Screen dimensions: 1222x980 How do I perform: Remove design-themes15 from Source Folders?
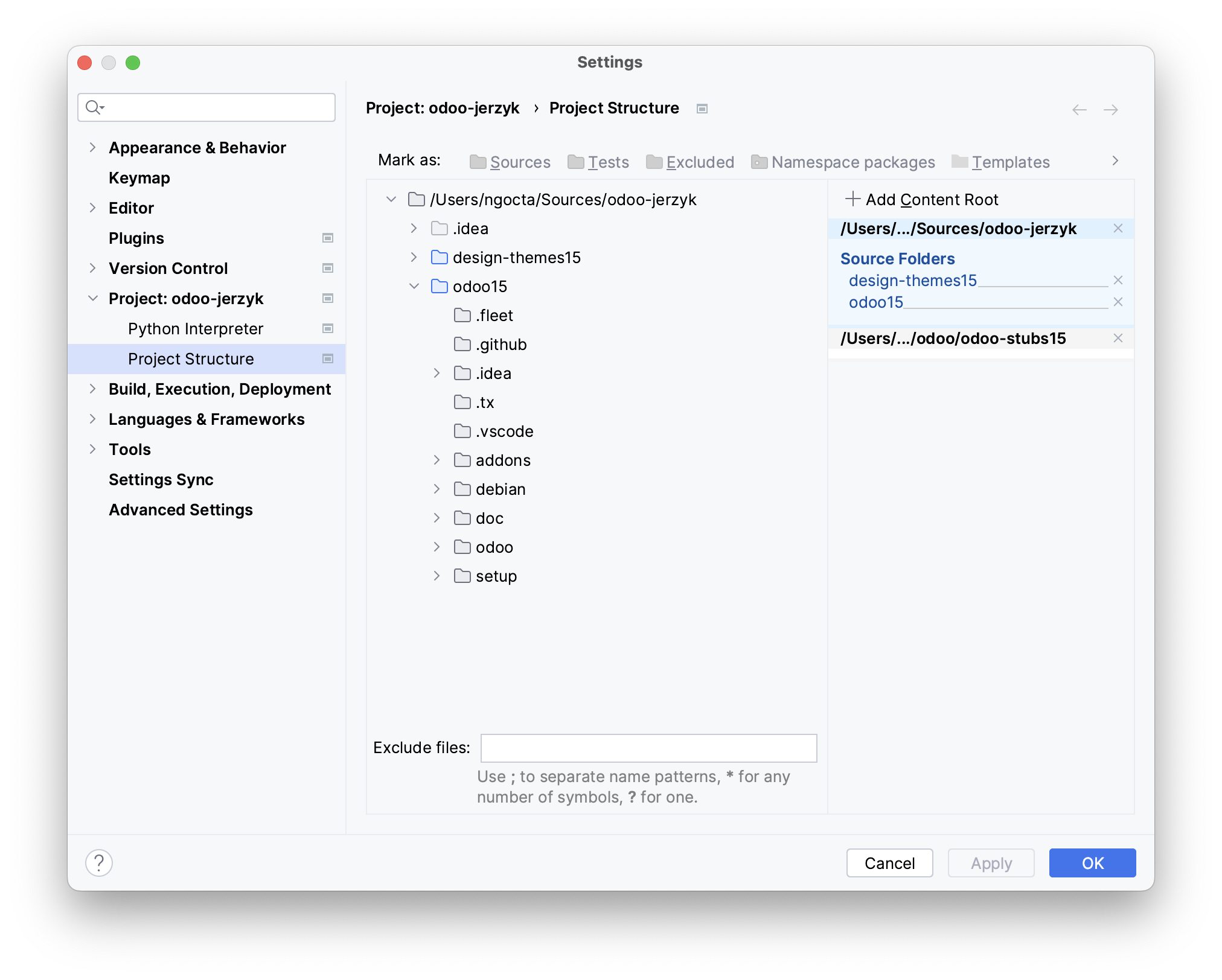pos(1119,280)
